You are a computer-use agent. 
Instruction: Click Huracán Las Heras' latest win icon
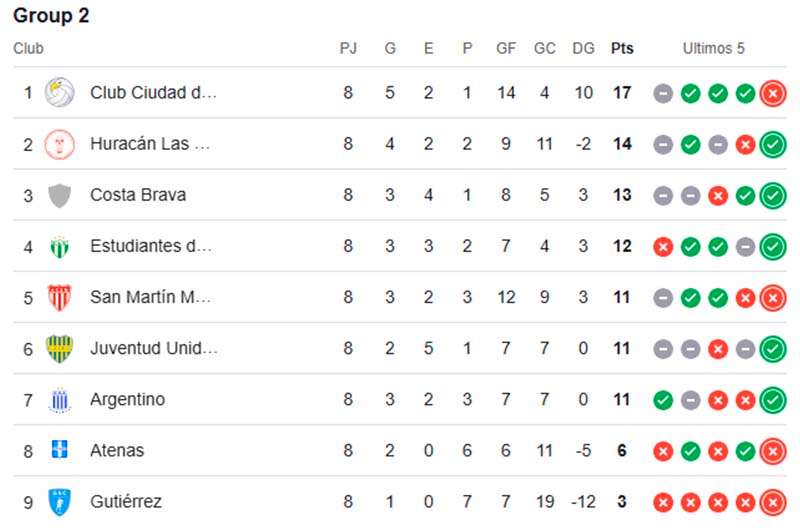tap(772, 144)
